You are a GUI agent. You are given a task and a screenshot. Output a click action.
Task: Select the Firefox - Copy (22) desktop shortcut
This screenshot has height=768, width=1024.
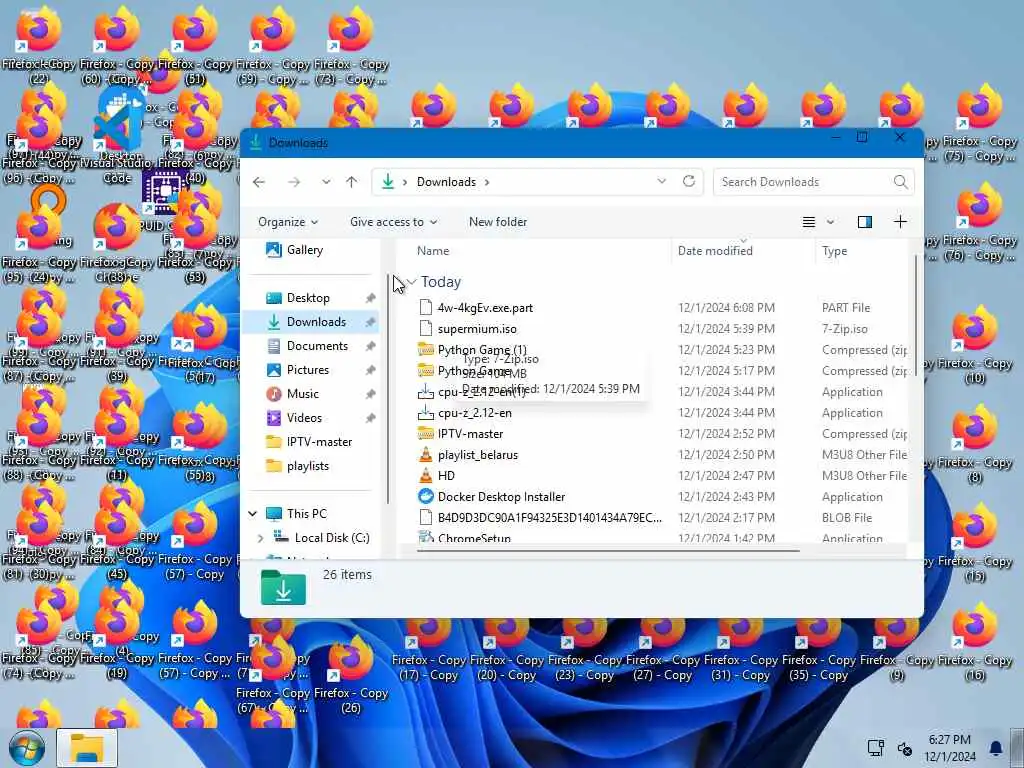[x=39, y=46]
